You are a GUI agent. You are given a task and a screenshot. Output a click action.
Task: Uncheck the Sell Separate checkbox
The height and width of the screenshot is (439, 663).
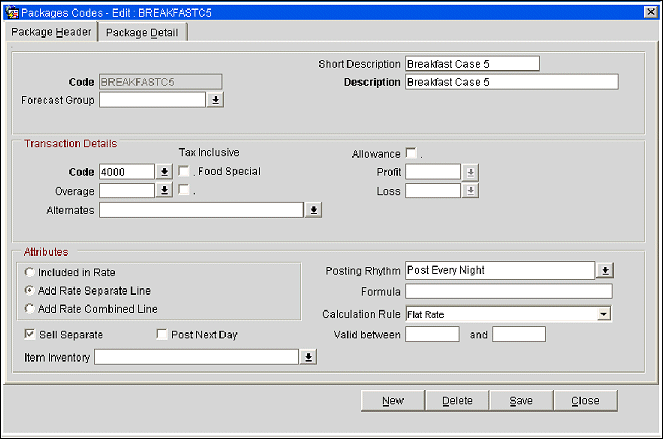coord(29,334)
